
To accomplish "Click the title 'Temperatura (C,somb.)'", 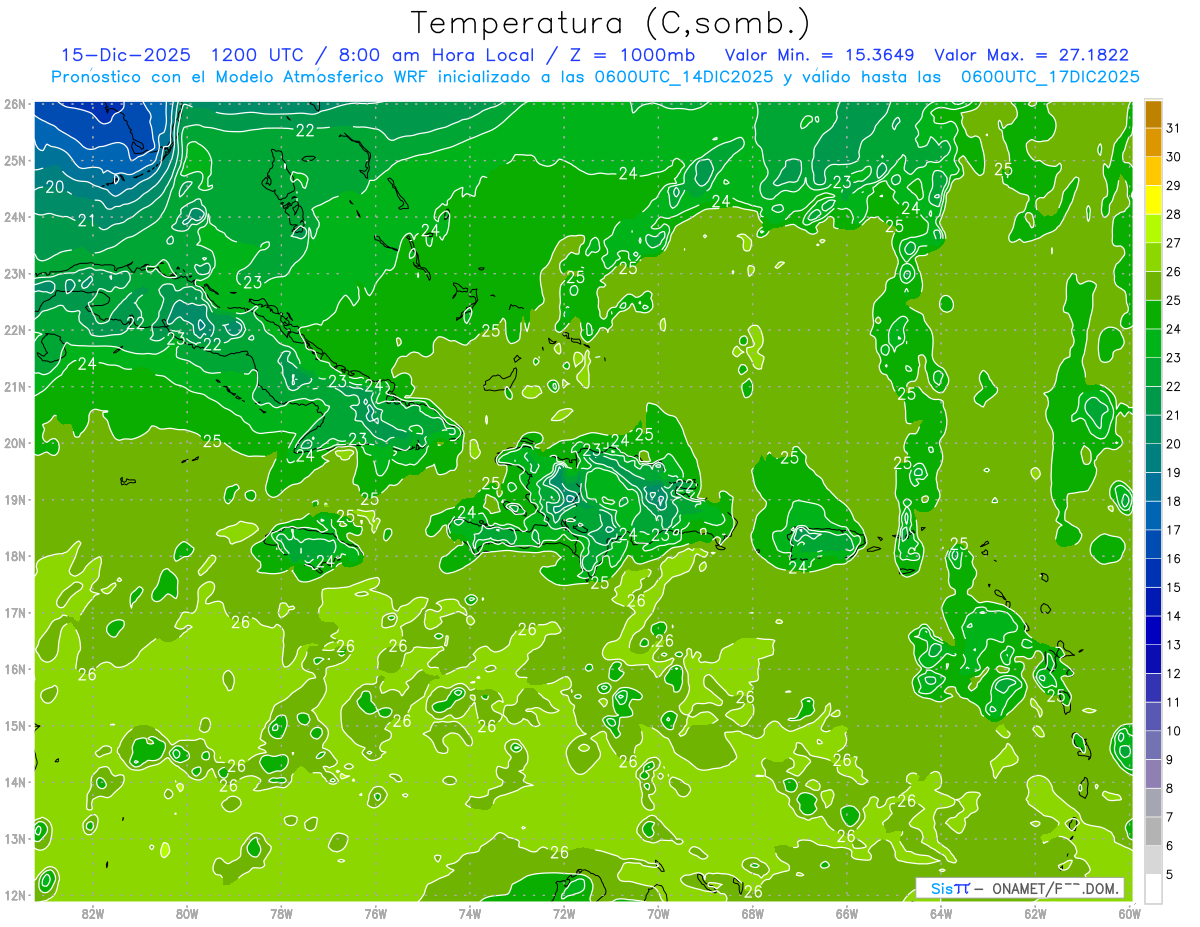I will coord(612,23).
